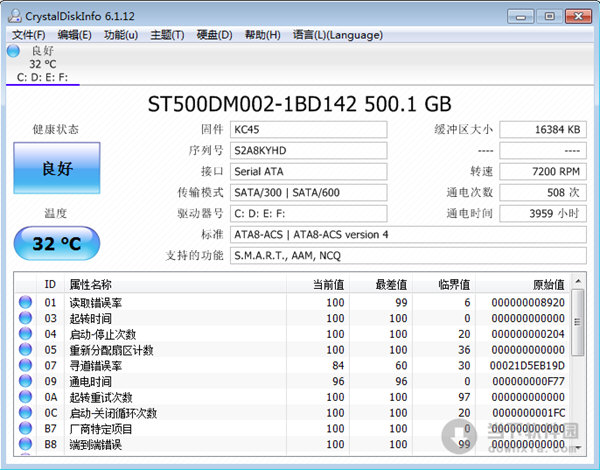600x470 pixels.
Task: Click the 序列号 field showing S2A8KYHD
Action: (x=308, y=150)
